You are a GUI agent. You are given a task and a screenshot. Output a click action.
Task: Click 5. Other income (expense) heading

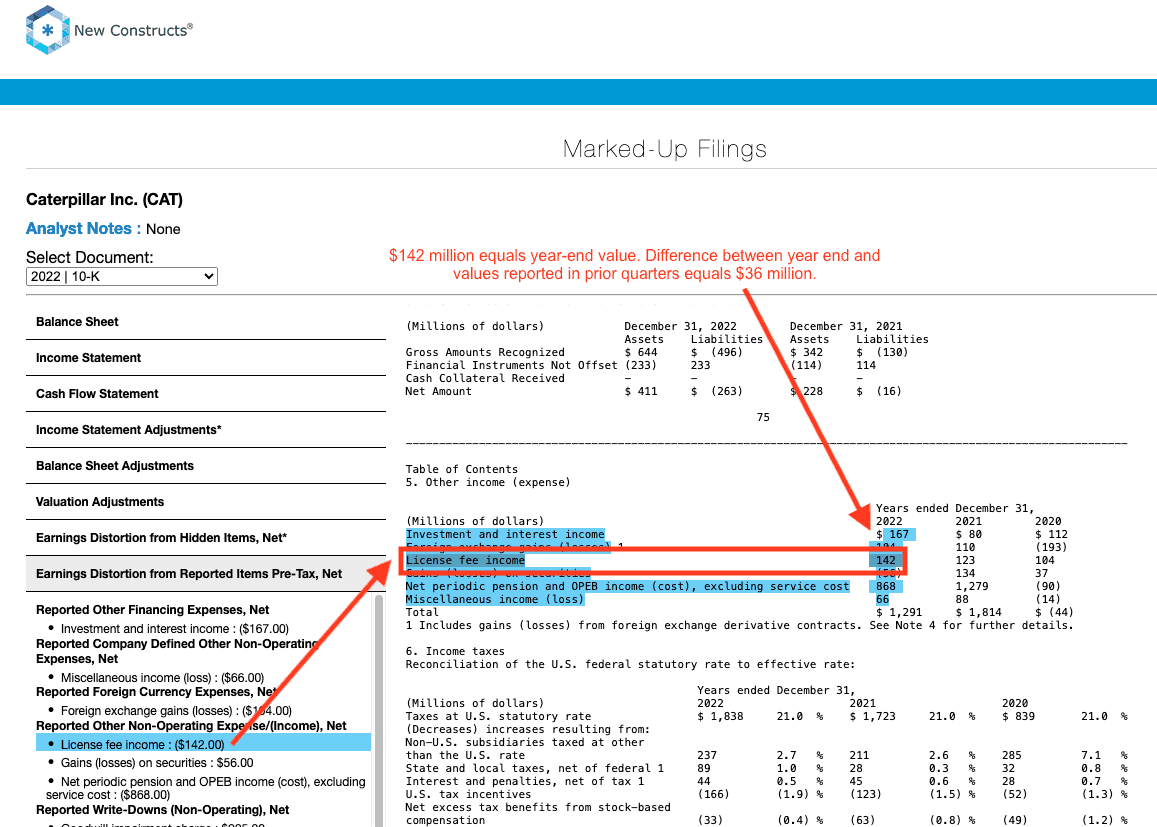click(488, 482)
